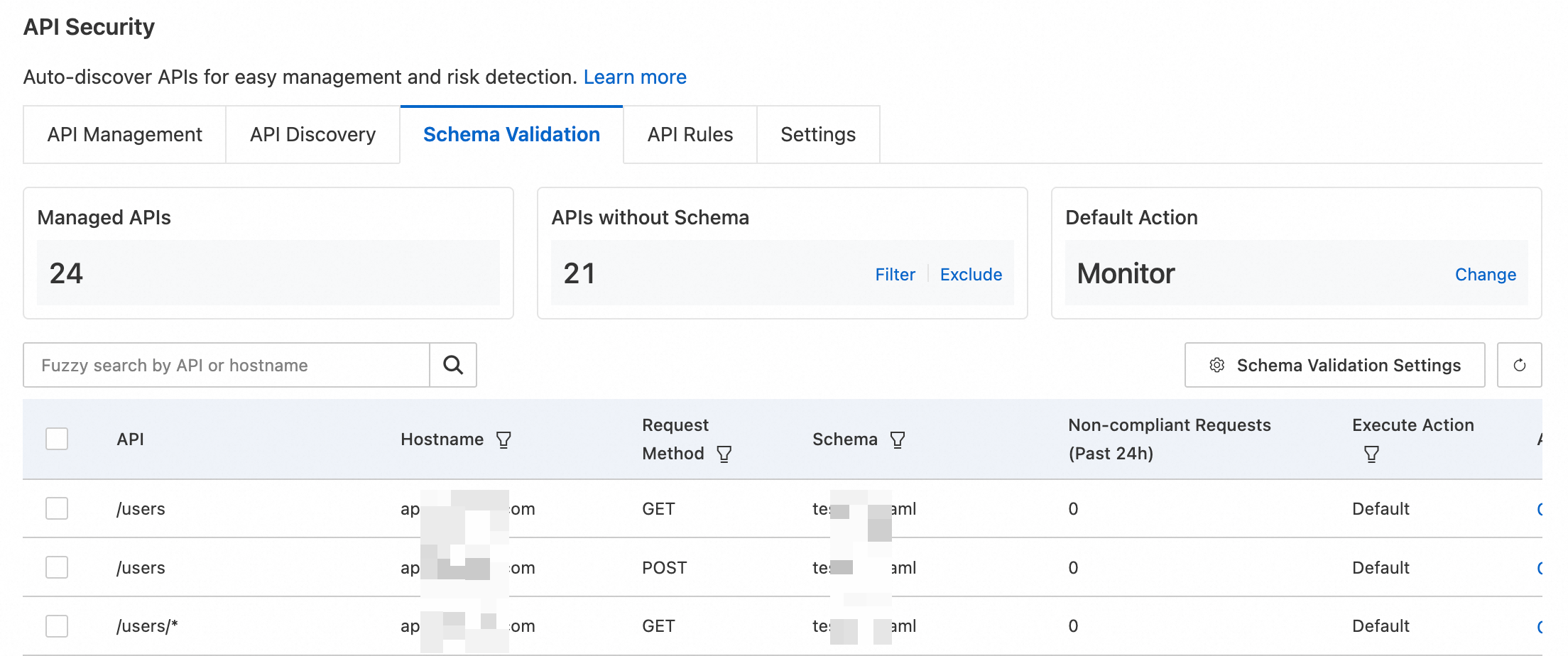Click the refresh icon button

point(1519,365)
